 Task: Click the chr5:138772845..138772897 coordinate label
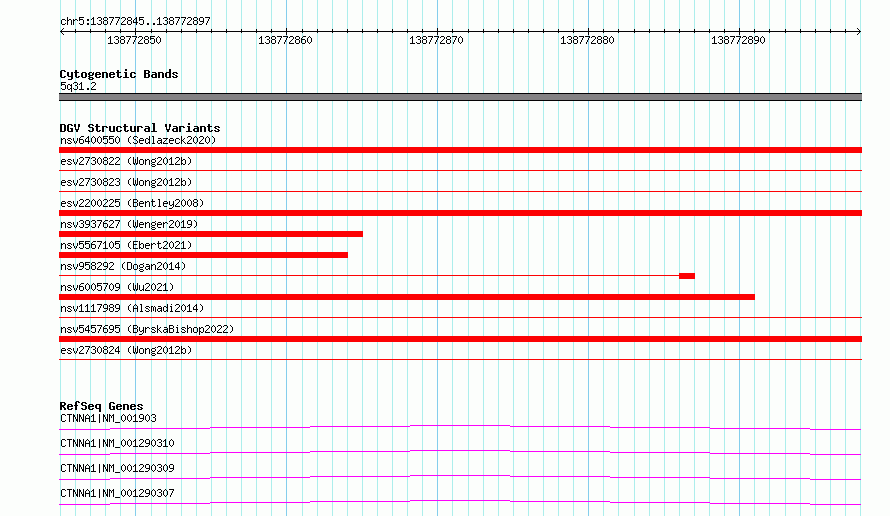pyautogui.click(x=135, y=21)
